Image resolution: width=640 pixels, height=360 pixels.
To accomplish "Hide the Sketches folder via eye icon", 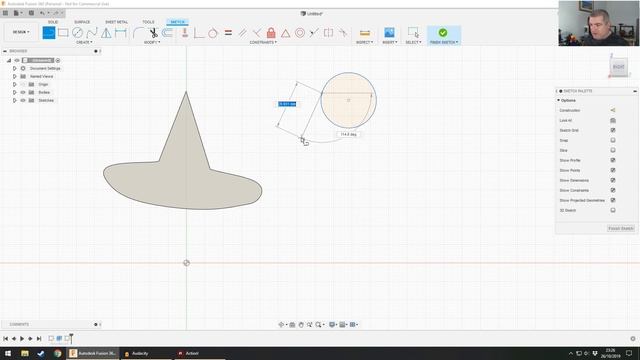I will (23, 100).
